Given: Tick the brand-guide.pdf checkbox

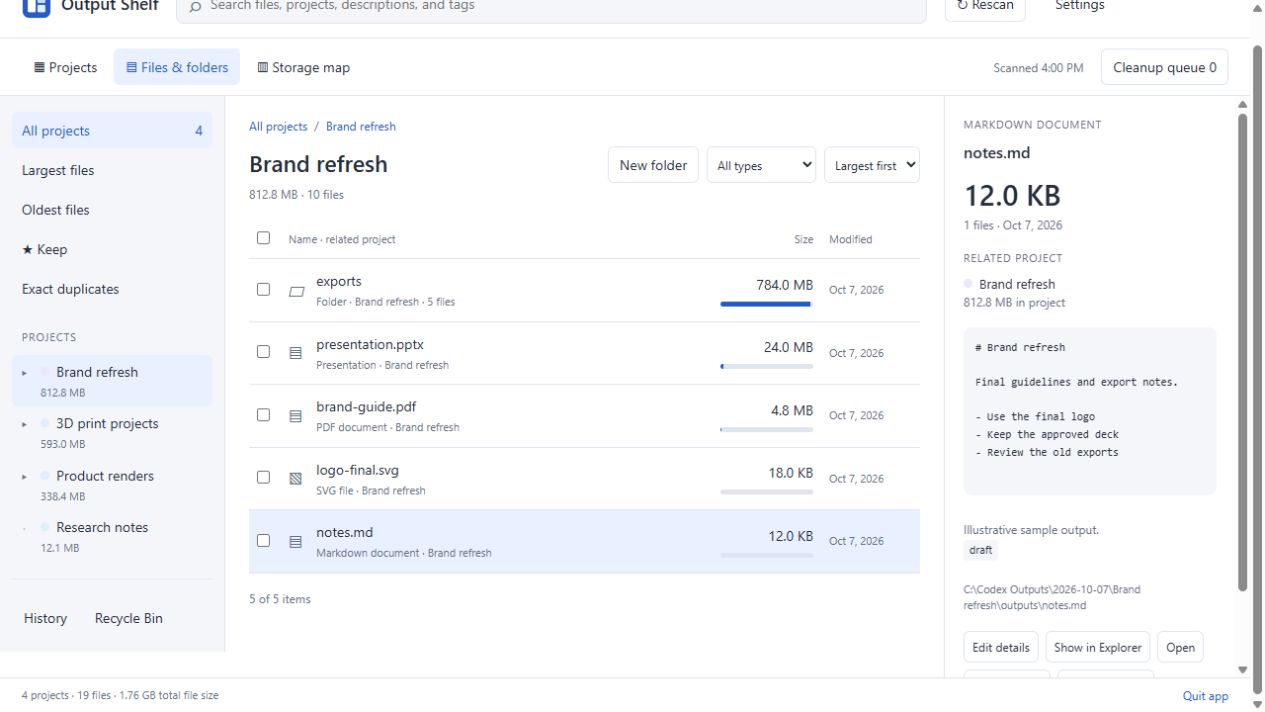Looking at the screenshot, I should tap(263, 415).
